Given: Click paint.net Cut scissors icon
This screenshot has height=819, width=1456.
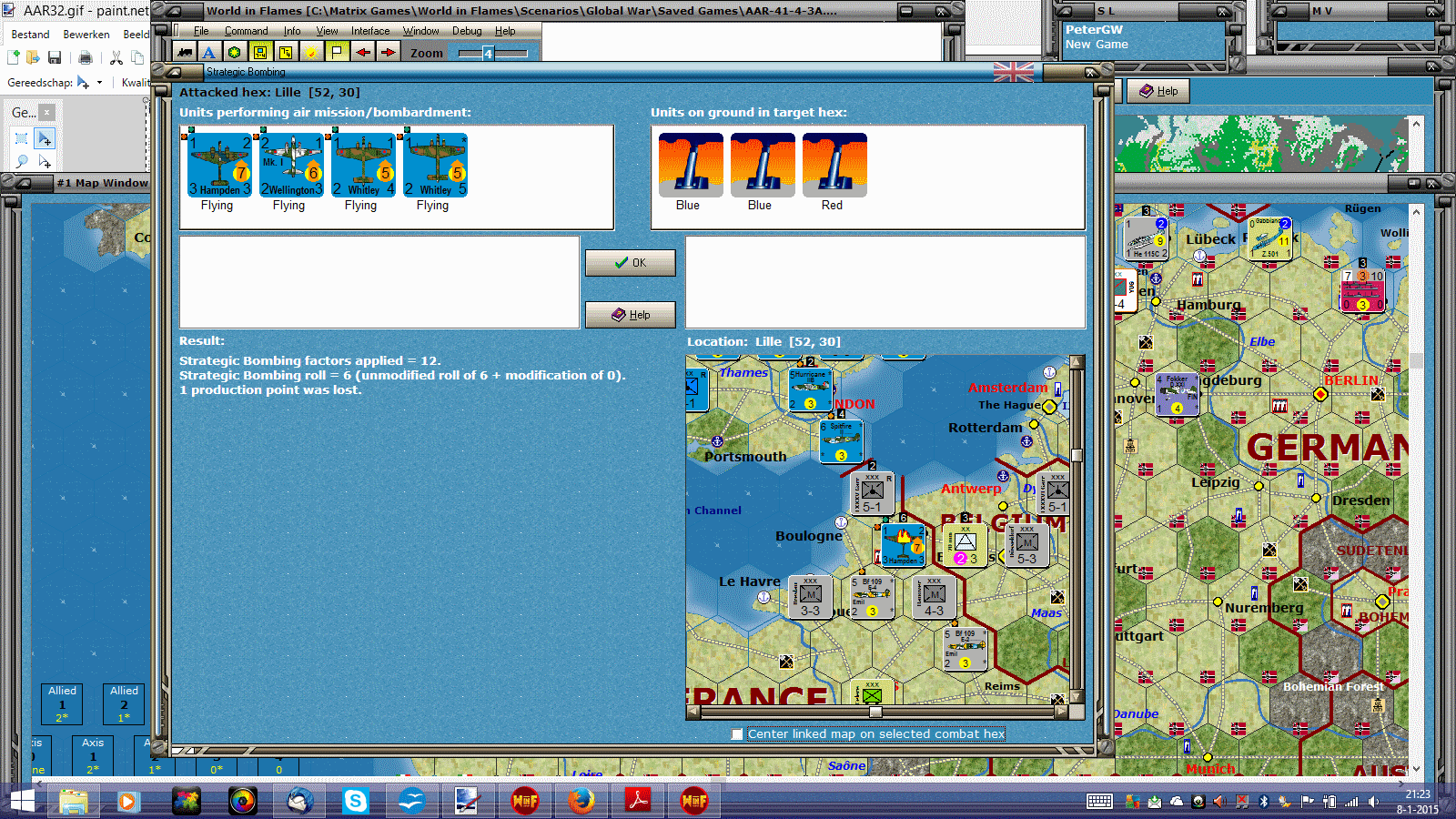Looking at the screenshot, I should 116,57.
